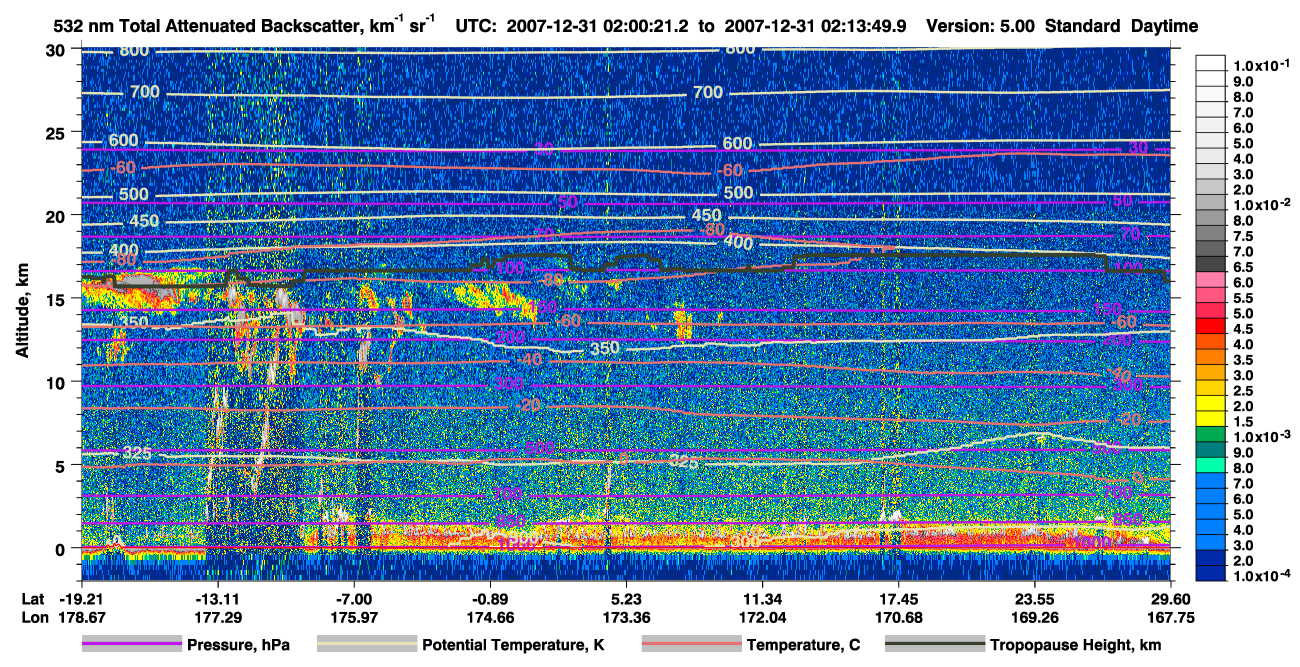The image size is (1300, 667).
Task: Click latitude value 5.23
Action: tap(626, 598)
